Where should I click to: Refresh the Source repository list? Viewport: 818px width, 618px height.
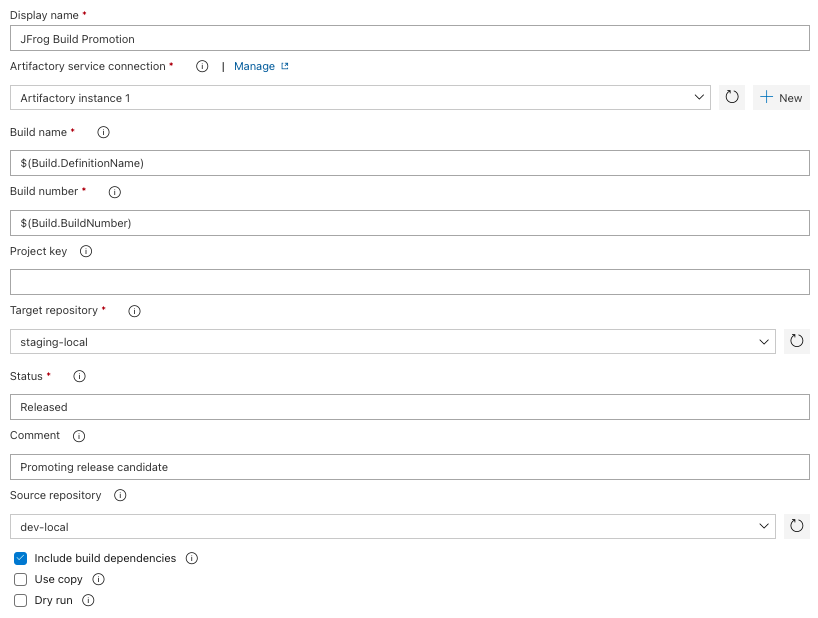click(797, 526)
